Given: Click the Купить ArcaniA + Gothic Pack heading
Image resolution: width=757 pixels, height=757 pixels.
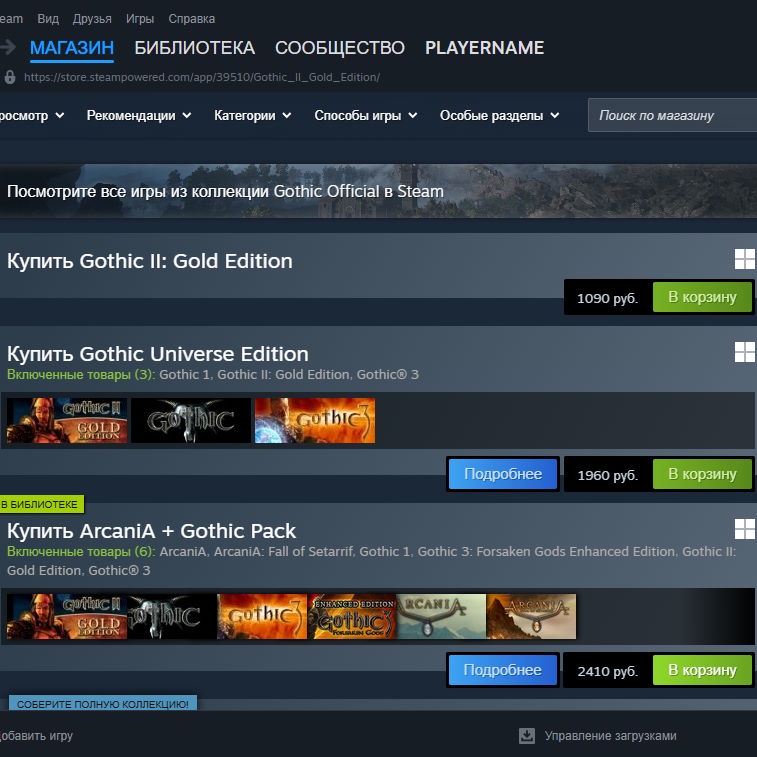Looking at the screenshot, I should pyautogui.click(x=151, y=531).
